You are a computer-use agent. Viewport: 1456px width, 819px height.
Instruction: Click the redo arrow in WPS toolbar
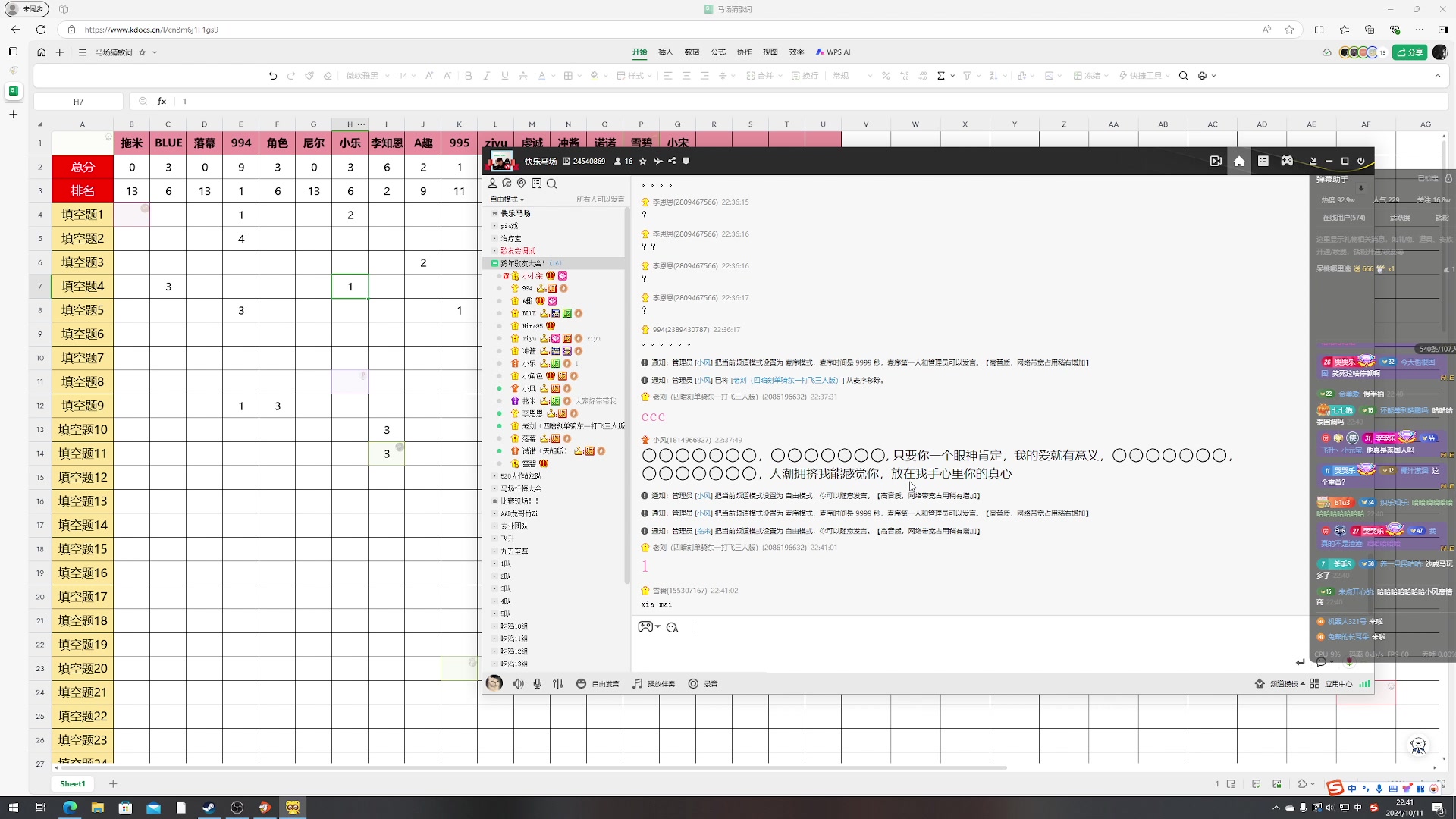(x=290, y=76)
